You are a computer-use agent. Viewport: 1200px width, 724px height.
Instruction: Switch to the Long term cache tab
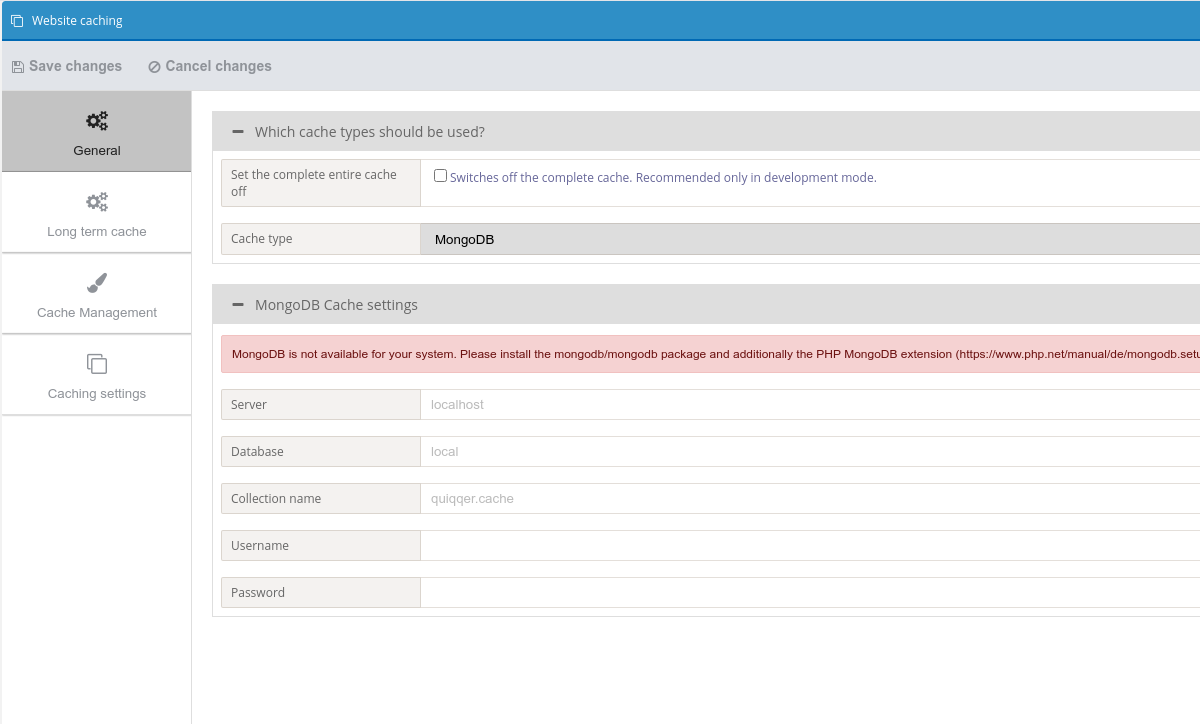point(97,214)
